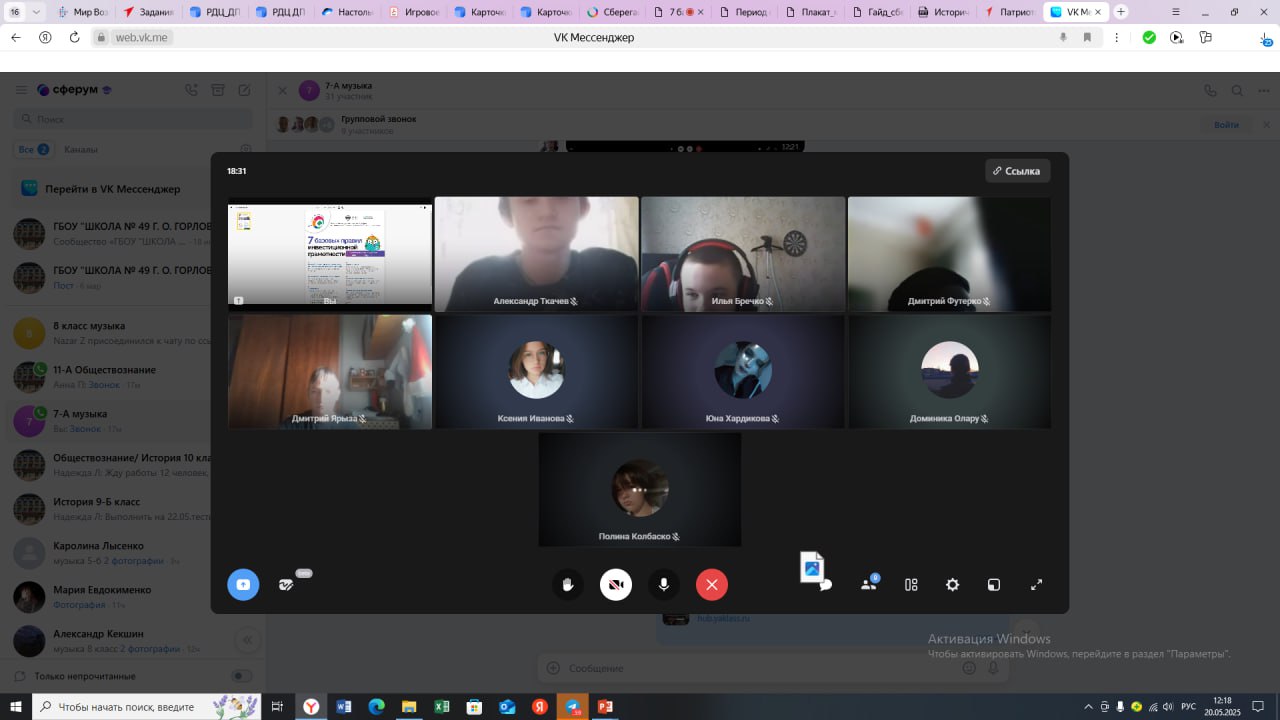Image resolution: width=1280 pixels, height=720 pixels.
Task: Click the web.vk.me address bar
Action: [140, 37]
